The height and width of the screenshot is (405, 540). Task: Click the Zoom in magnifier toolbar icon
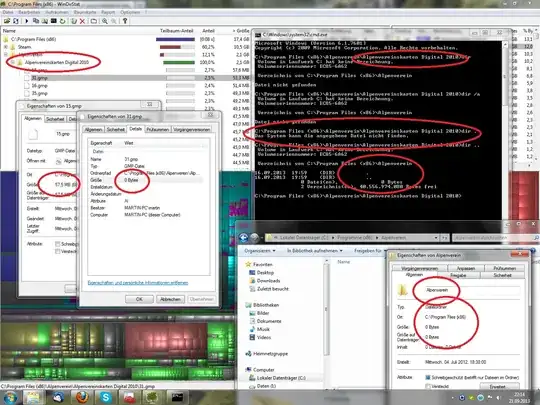(105, 21)
